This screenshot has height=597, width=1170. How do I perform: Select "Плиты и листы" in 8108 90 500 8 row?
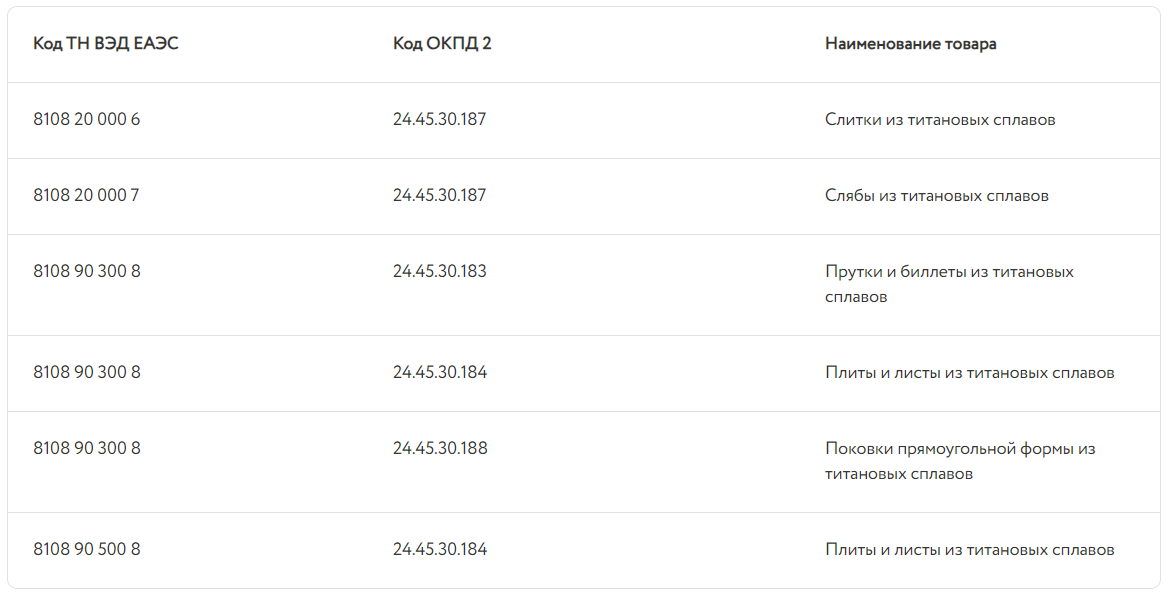[969, 550]
